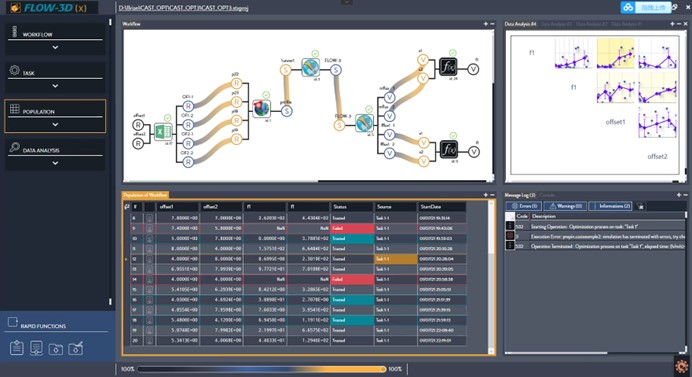Click the Excel node in the workflow
692x377 pixels.
tap(163, 131)
